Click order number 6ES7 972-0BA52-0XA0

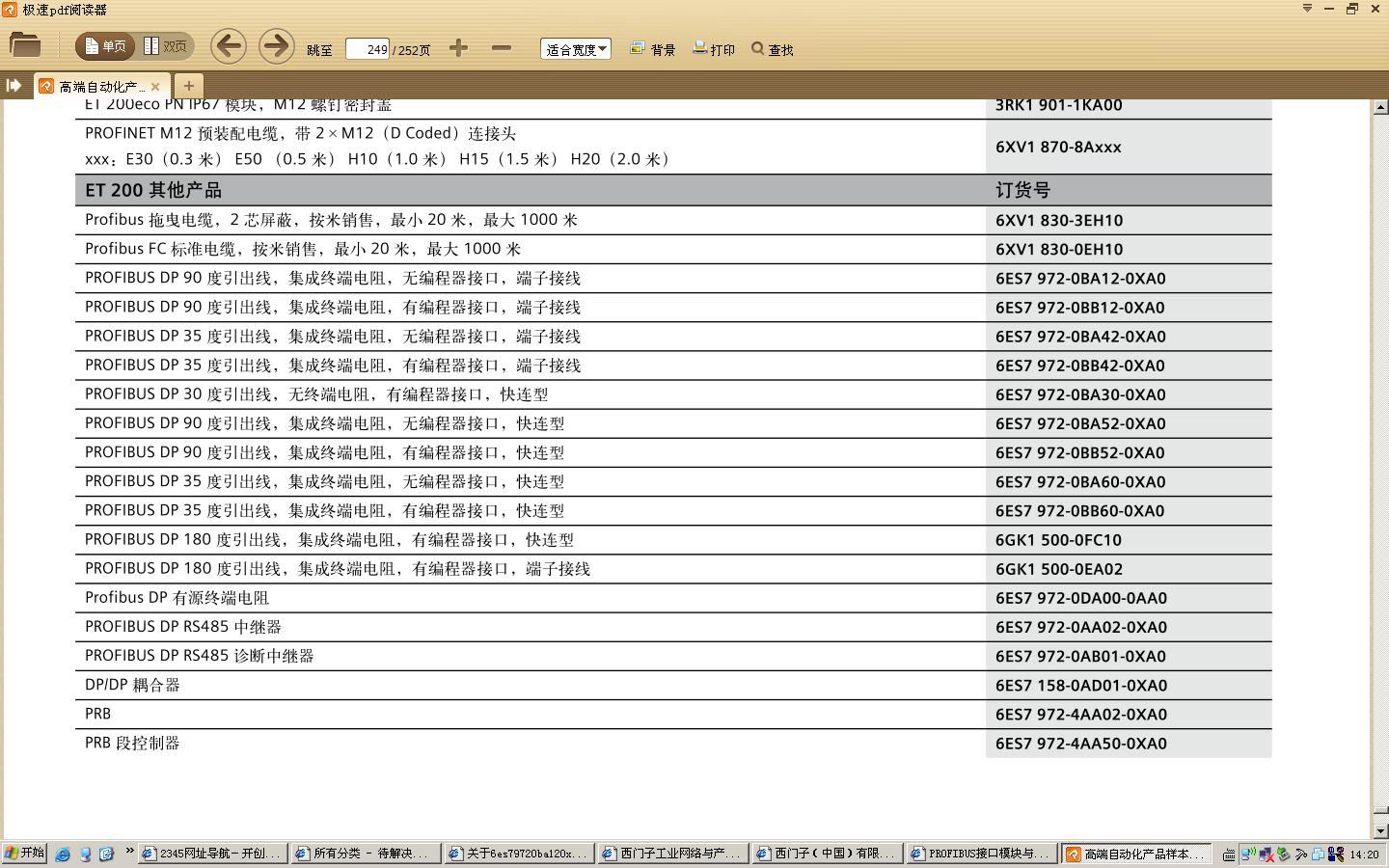pos(1080,423)
